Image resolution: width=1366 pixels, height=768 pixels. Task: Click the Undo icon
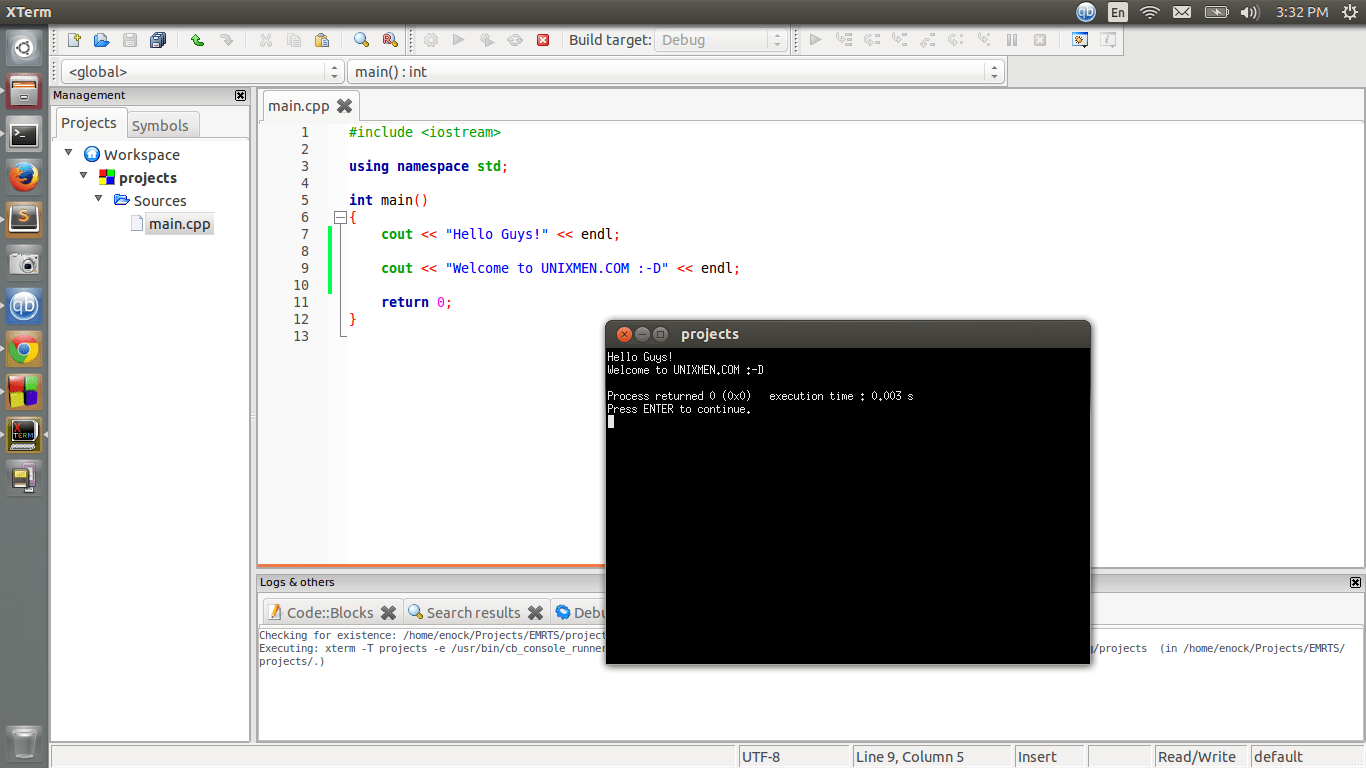pos(196,40)
